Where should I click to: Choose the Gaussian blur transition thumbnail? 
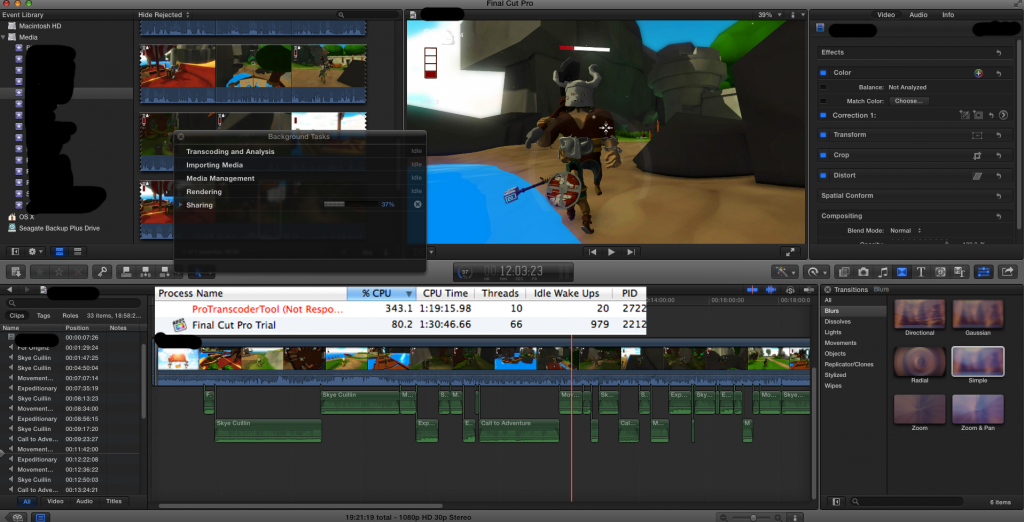pyautogui.click(x=978, y=315)
